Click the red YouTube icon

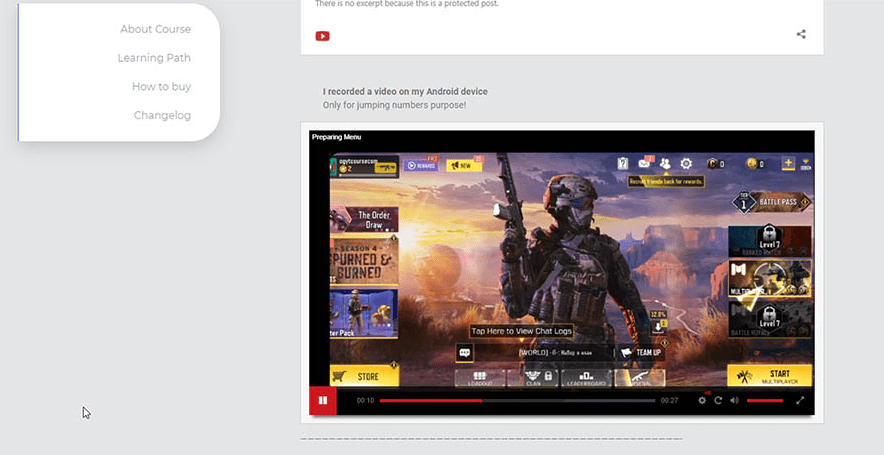(323, 36)
